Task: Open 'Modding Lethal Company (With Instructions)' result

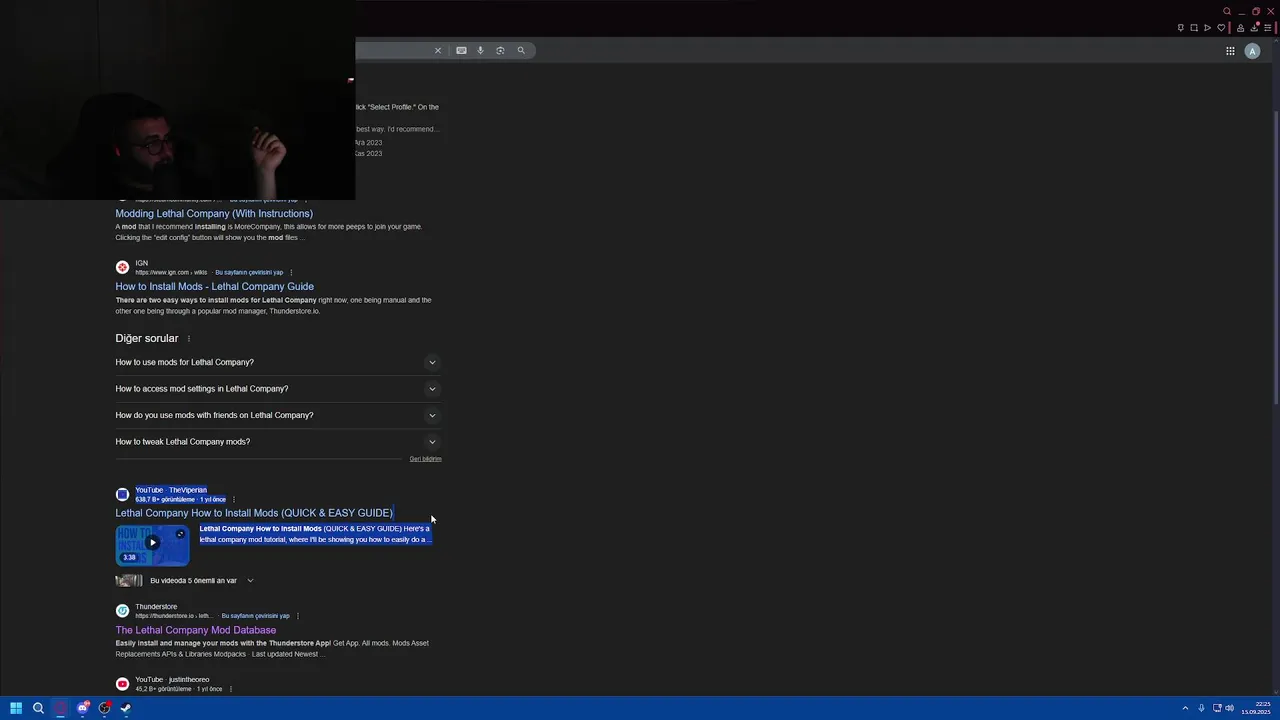Action: pyautogui.click(x=214, y=214)
